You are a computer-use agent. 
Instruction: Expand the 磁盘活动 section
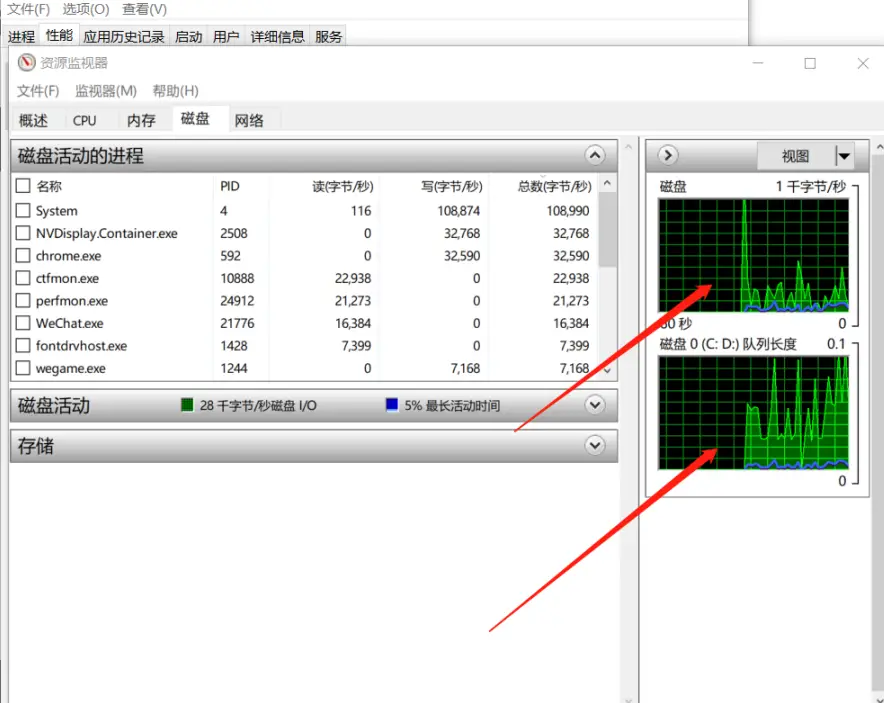point(595,406)
